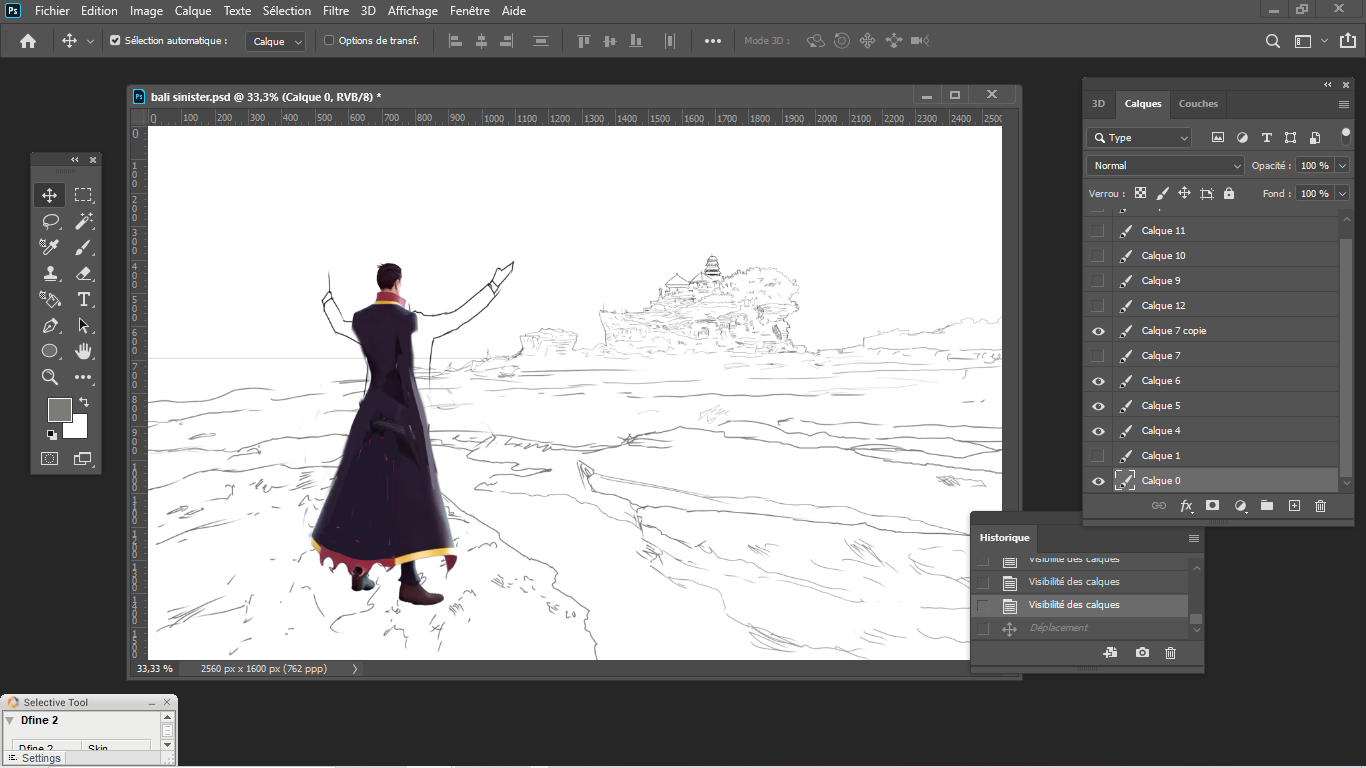Select the Lasso tool
1366x768 pixels.
(49, 221)
